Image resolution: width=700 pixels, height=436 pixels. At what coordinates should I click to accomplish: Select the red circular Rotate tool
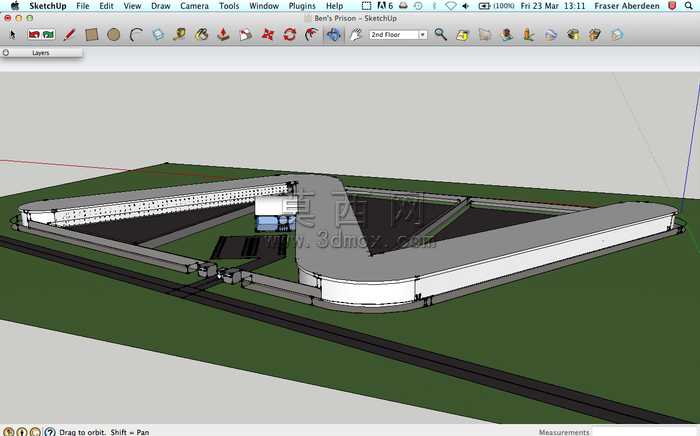pos(289,34)
